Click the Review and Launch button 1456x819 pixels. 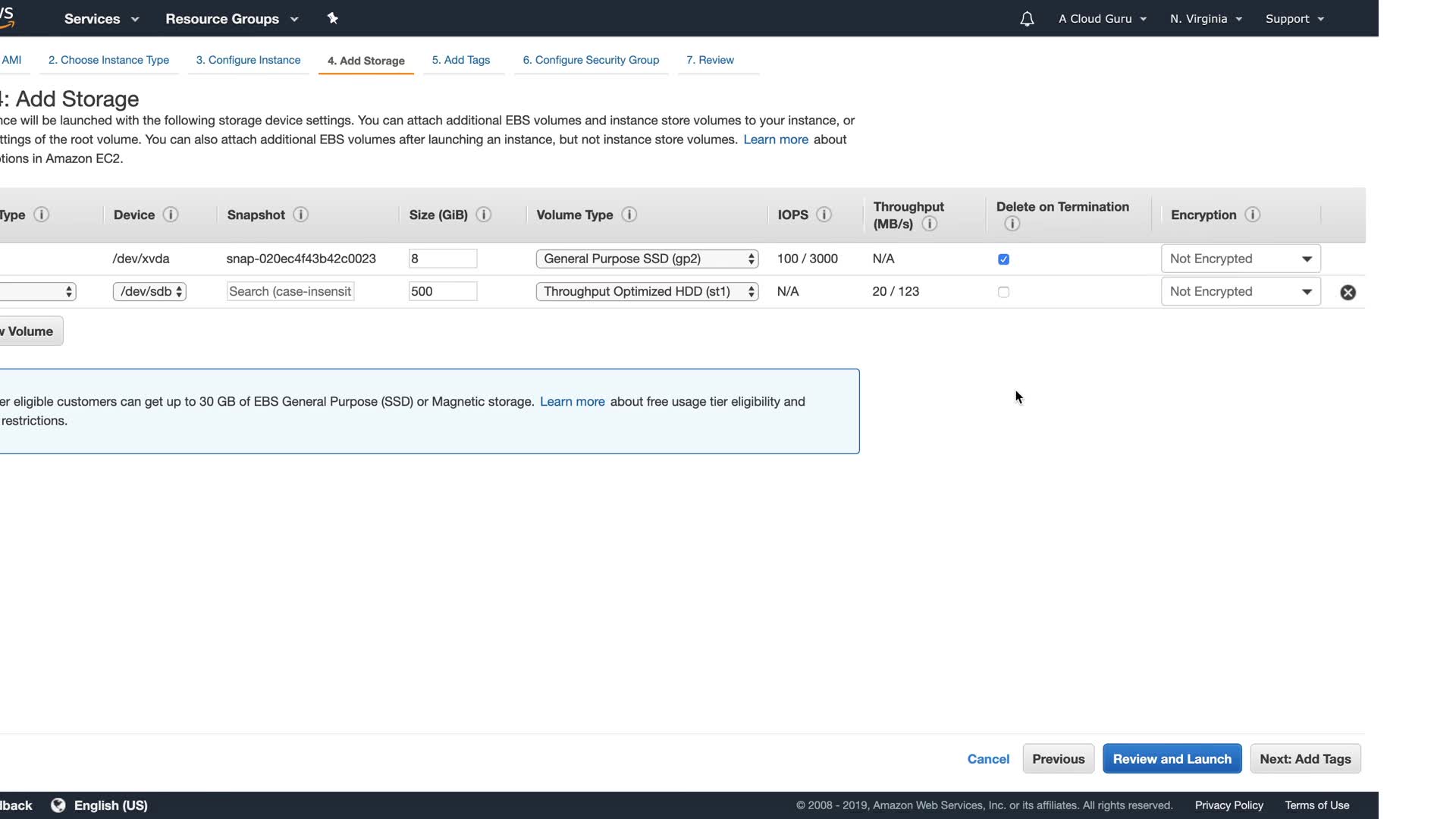[1172, 758]
